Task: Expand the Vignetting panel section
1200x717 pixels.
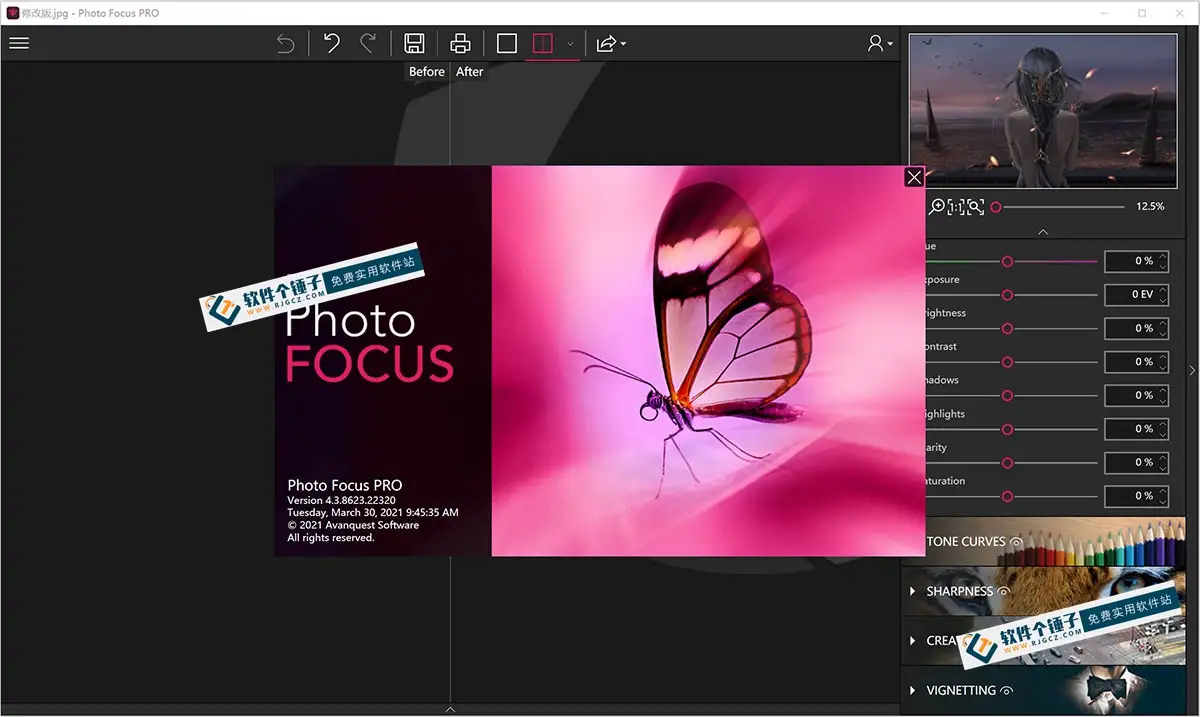Action: (x=913, y=690)
